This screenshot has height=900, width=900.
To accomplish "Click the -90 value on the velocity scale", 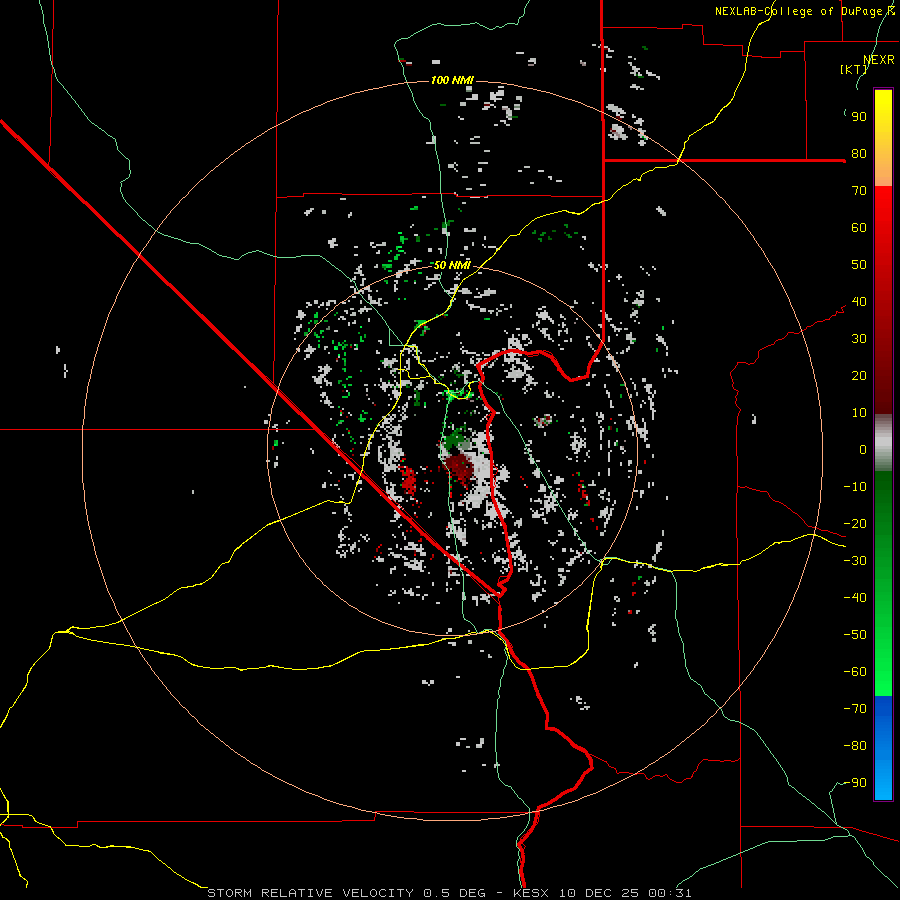I will click(x=855, y=783).
